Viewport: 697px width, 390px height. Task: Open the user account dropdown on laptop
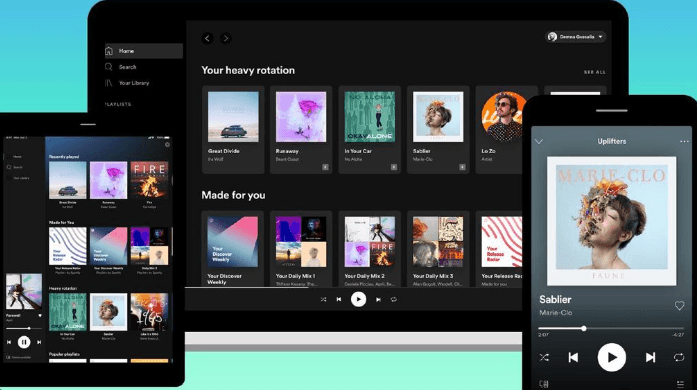tap(576, 37)
